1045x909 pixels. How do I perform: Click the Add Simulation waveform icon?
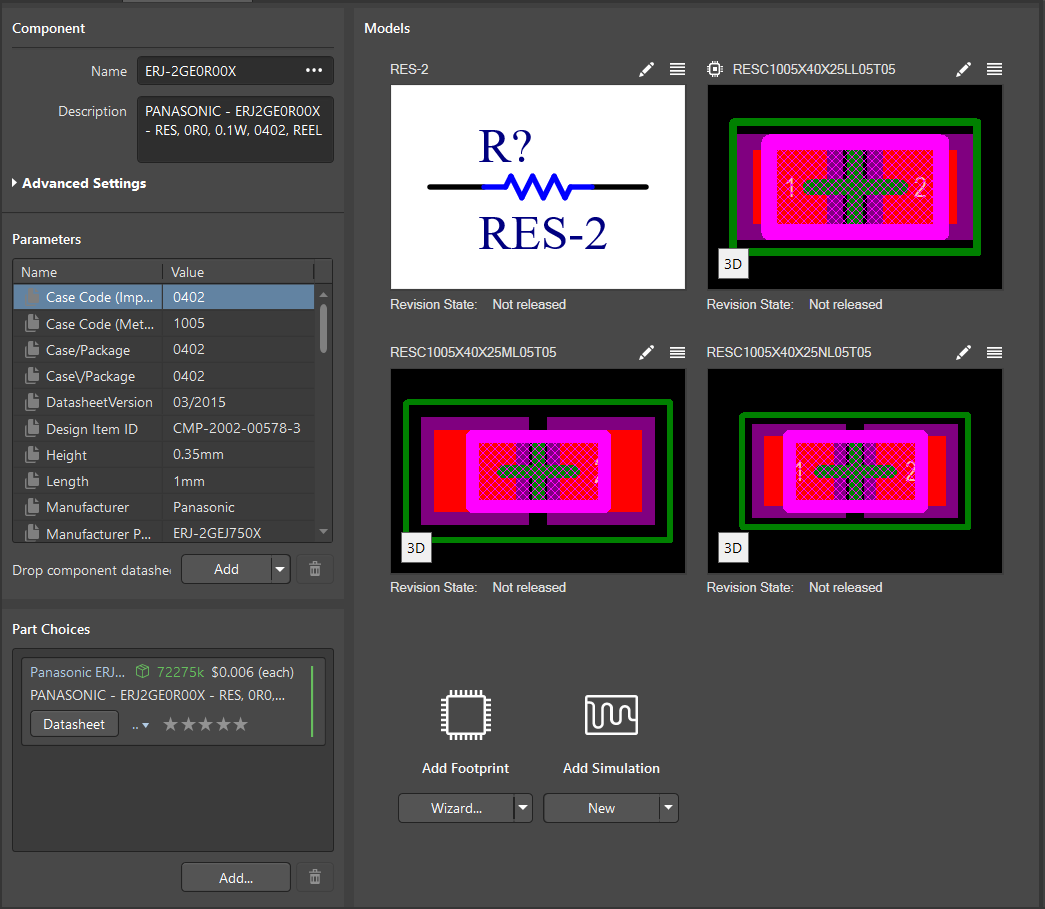(x=611, y=714)
